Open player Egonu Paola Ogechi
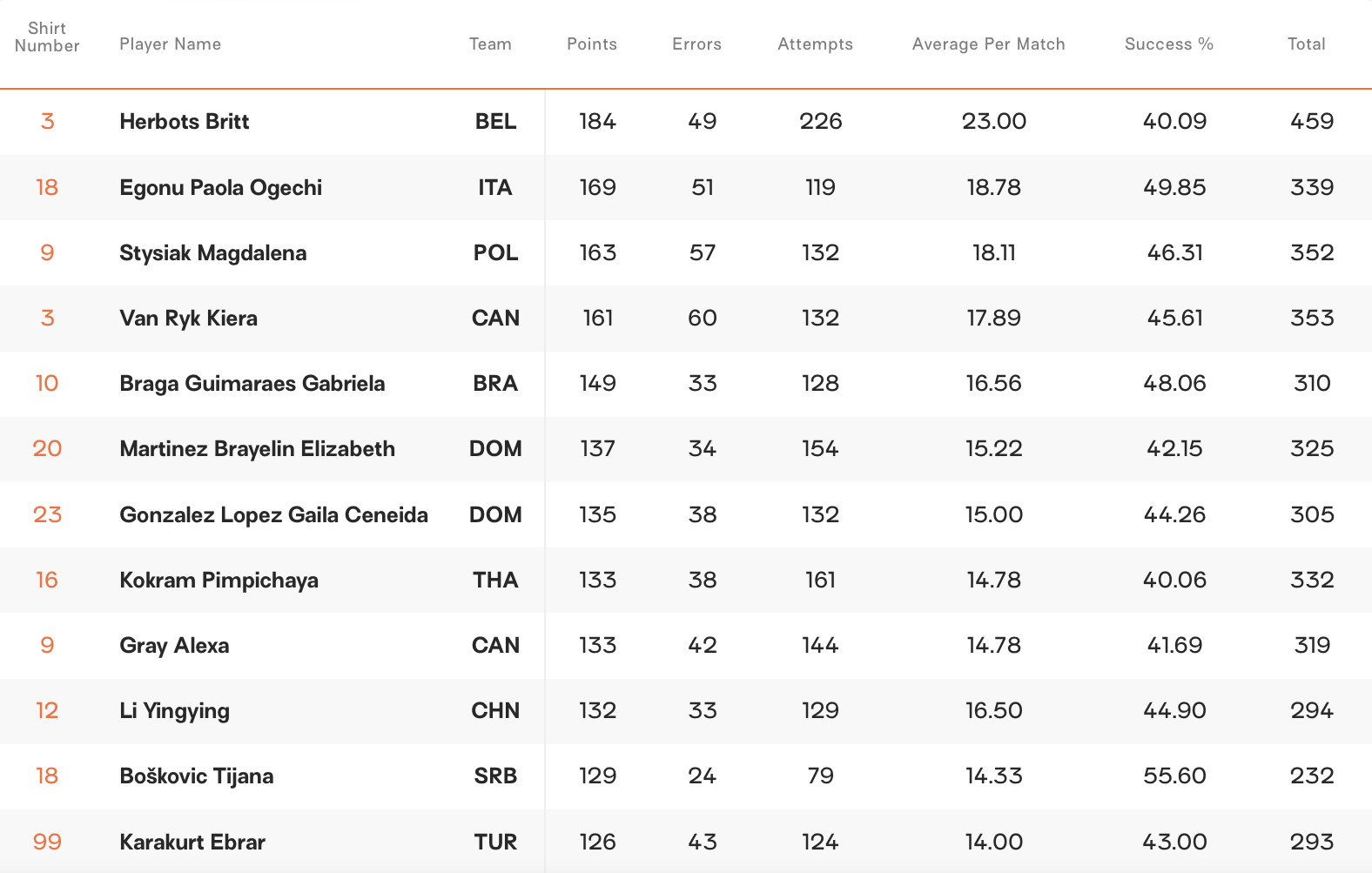 220,188
